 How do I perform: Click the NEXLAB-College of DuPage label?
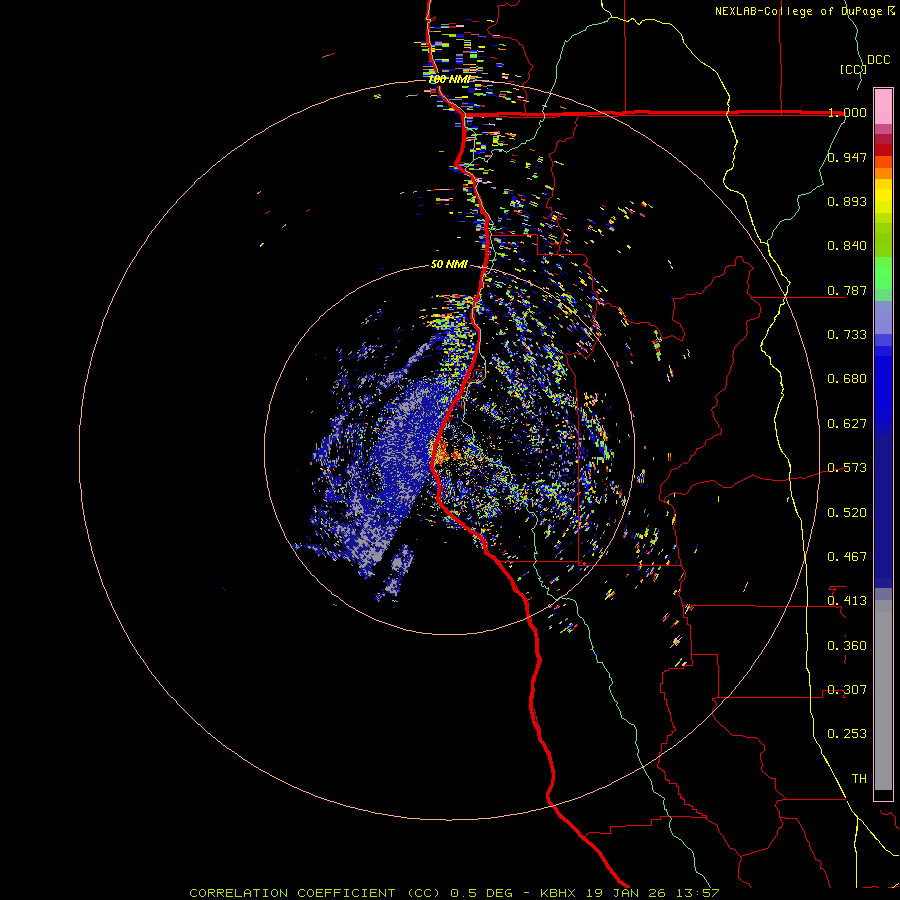click(798, 11)
